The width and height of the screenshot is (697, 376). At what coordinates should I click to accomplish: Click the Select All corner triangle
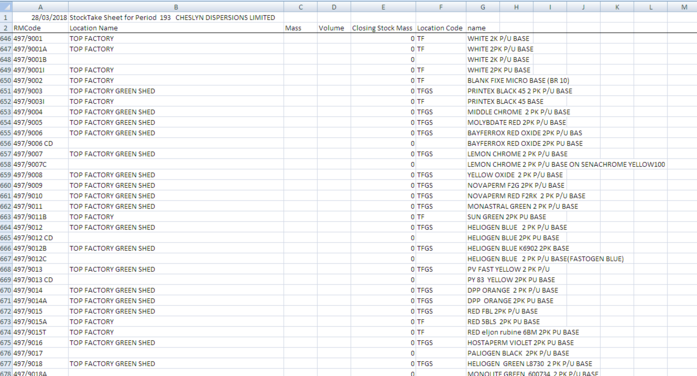[x=6, y=7]
